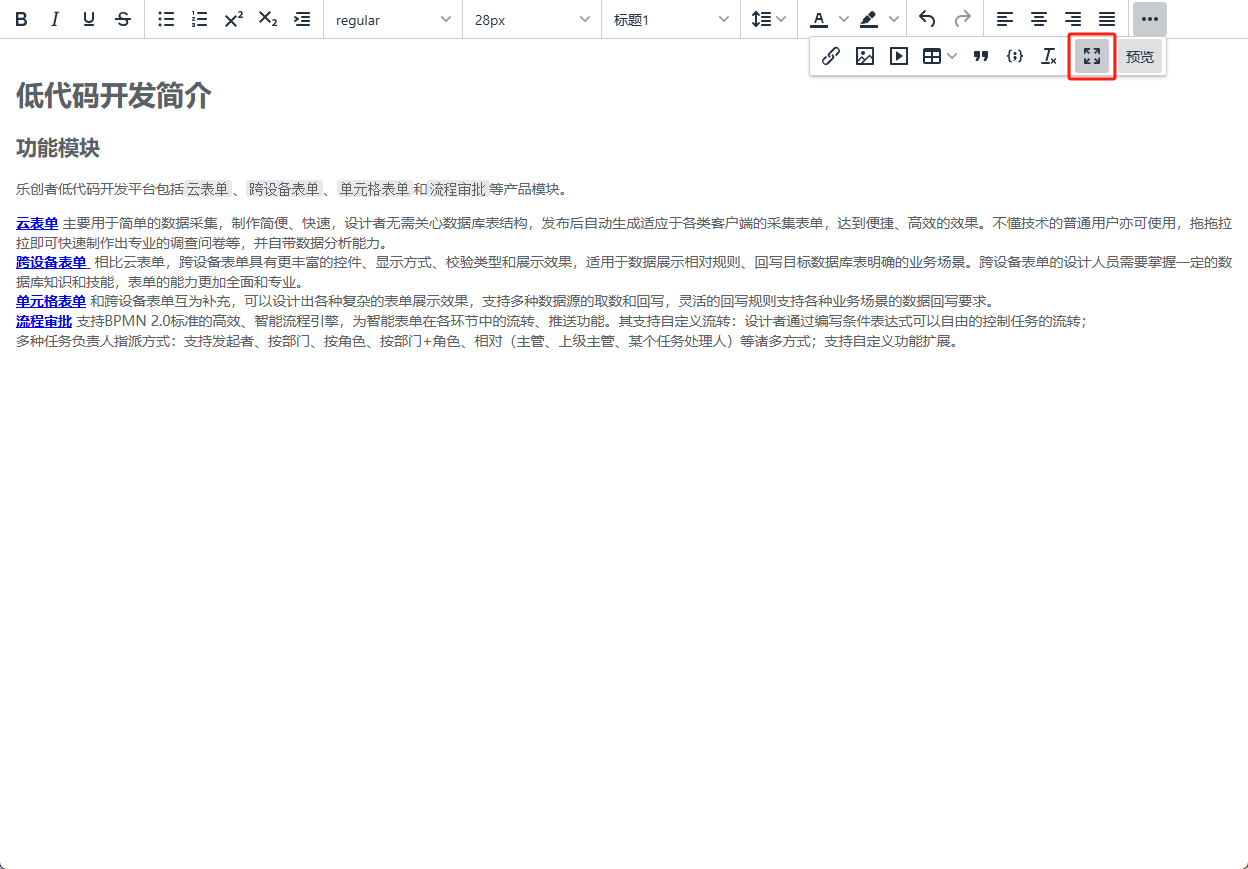
Task: Insert a code block
Action: pos(1015,57)
